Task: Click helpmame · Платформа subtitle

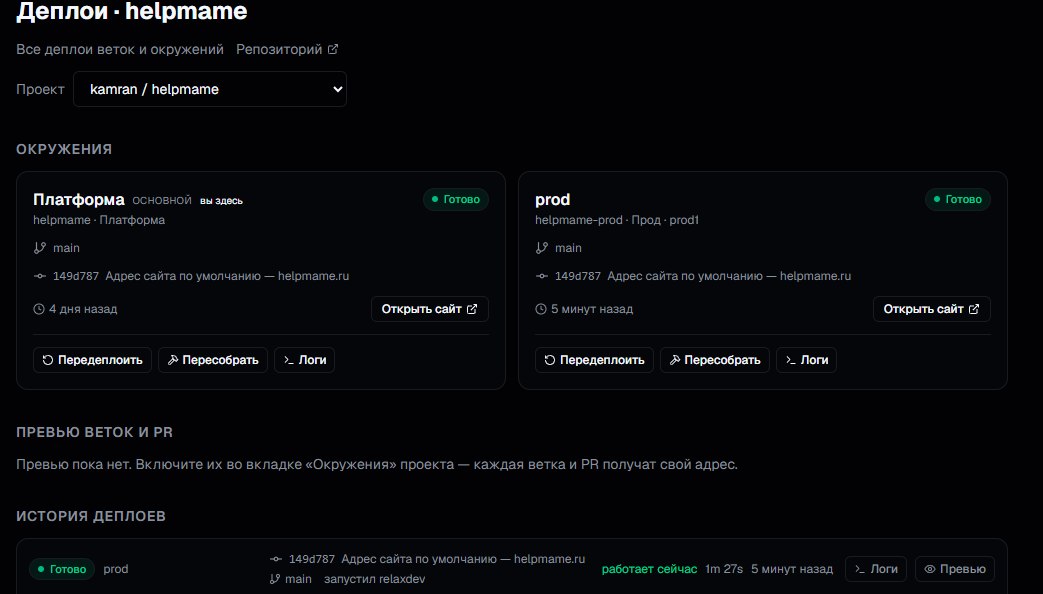Action: click(99, 220)
